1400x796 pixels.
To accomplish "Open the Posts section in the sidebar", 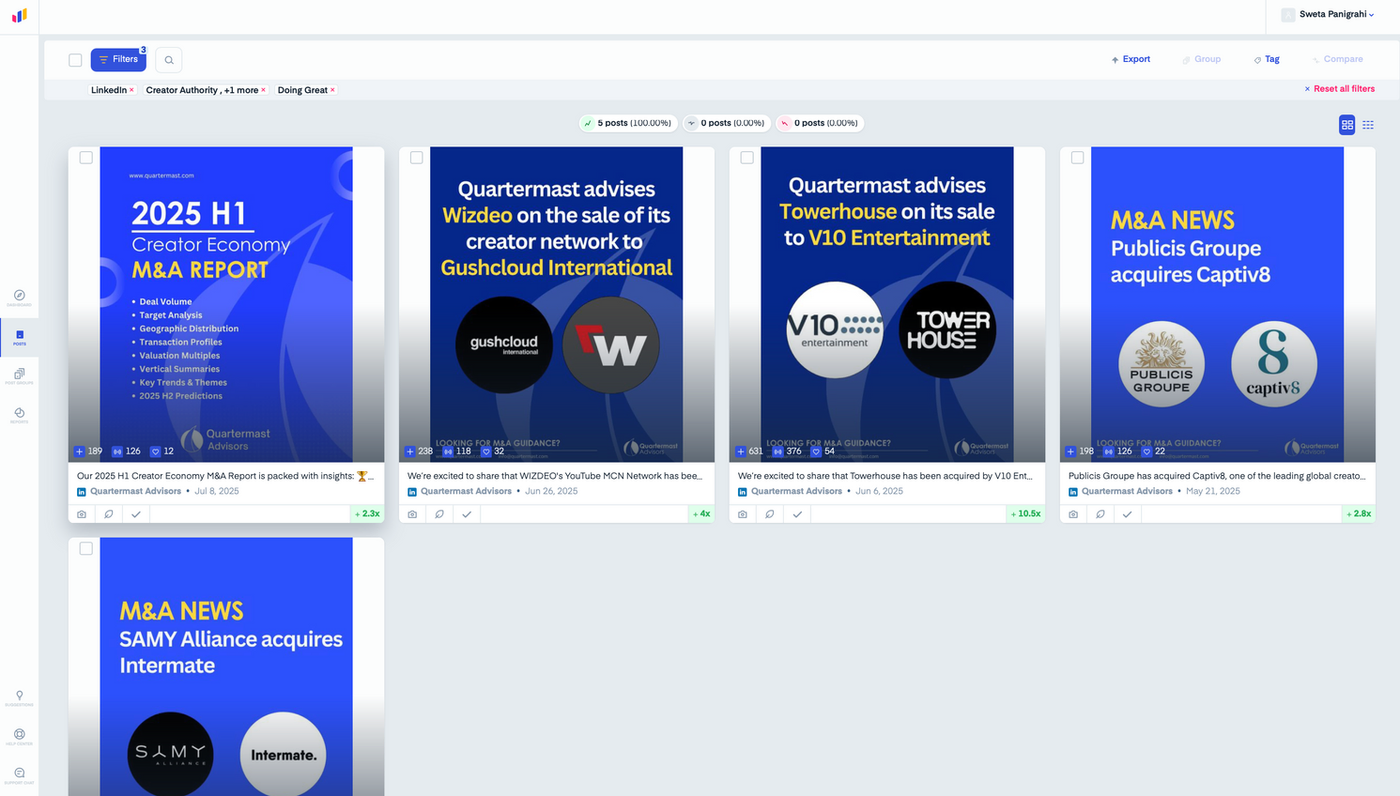I will [x=19, y=337].
